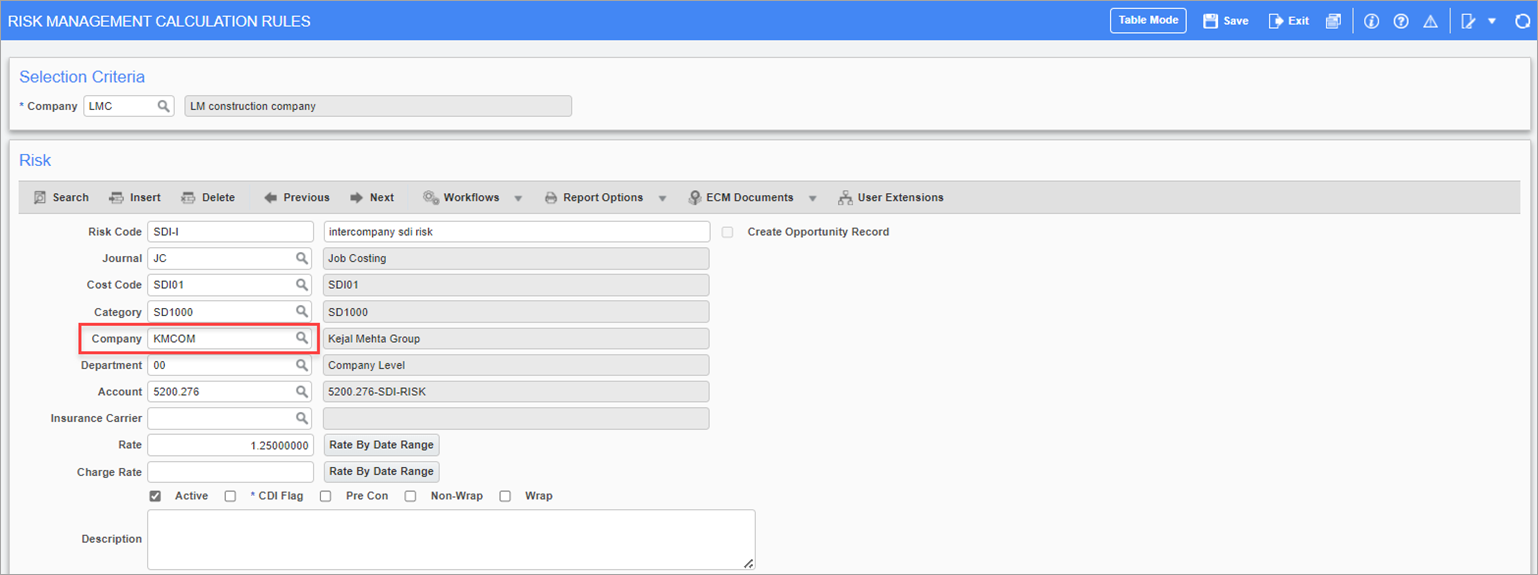Click the empty Charge Rate field

pyautogui.click(x=231, y=471)
